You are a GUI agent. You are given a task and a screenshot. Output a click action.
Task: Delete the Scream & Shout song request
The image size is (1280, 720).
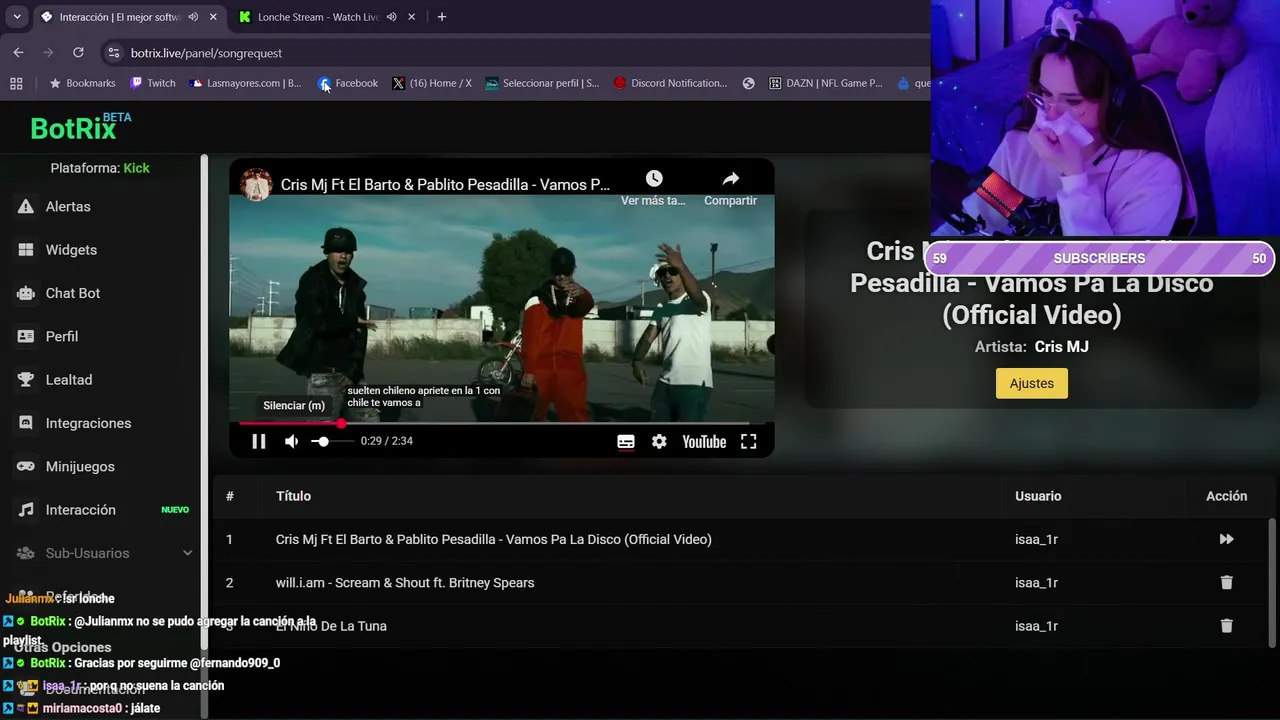point(1226,582)
